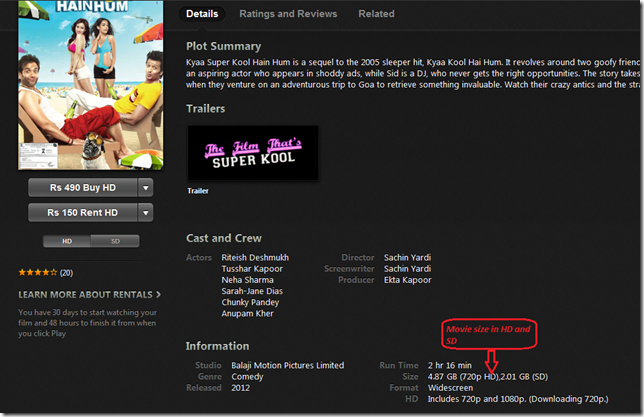The height and width of the screenshot is (417, 644).
Task: Select the SD toggle option
Action: pos(115,241)
